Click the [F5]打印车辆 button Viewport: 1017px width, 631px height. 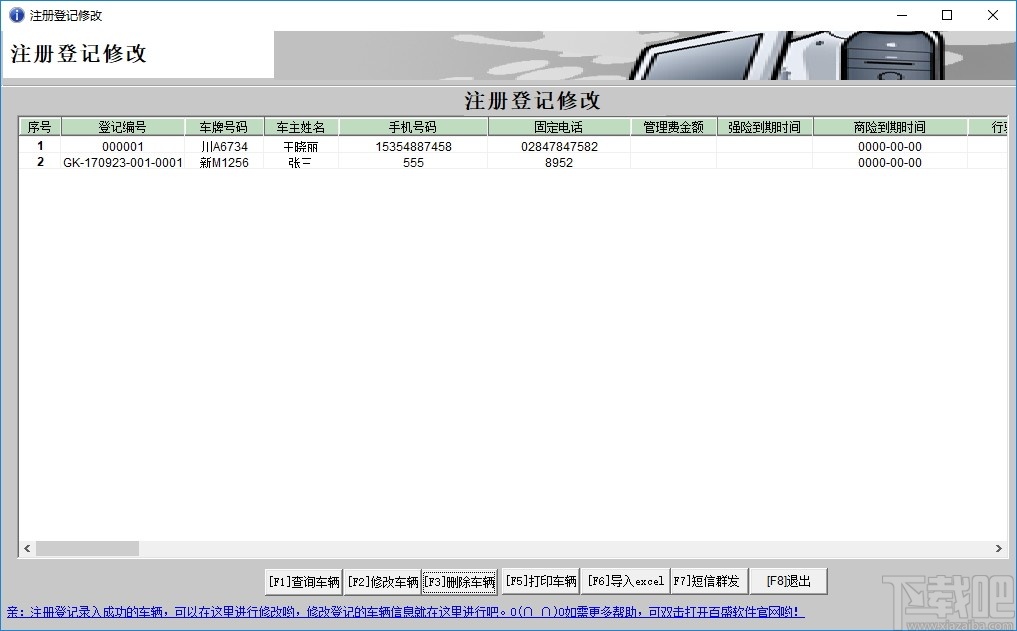pos(540,580)
